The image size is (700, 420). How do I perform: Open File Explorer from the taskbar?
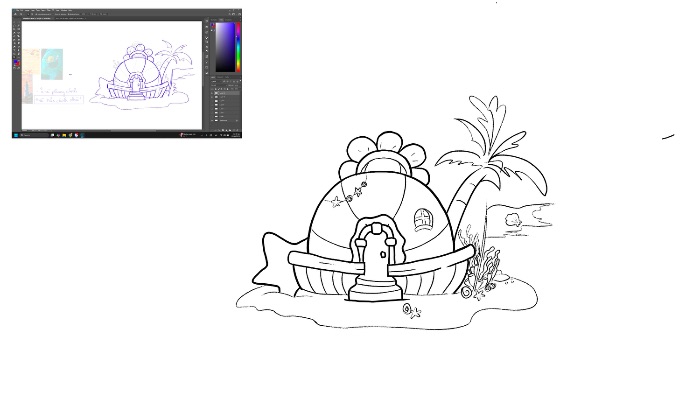(x=64, y=135)
